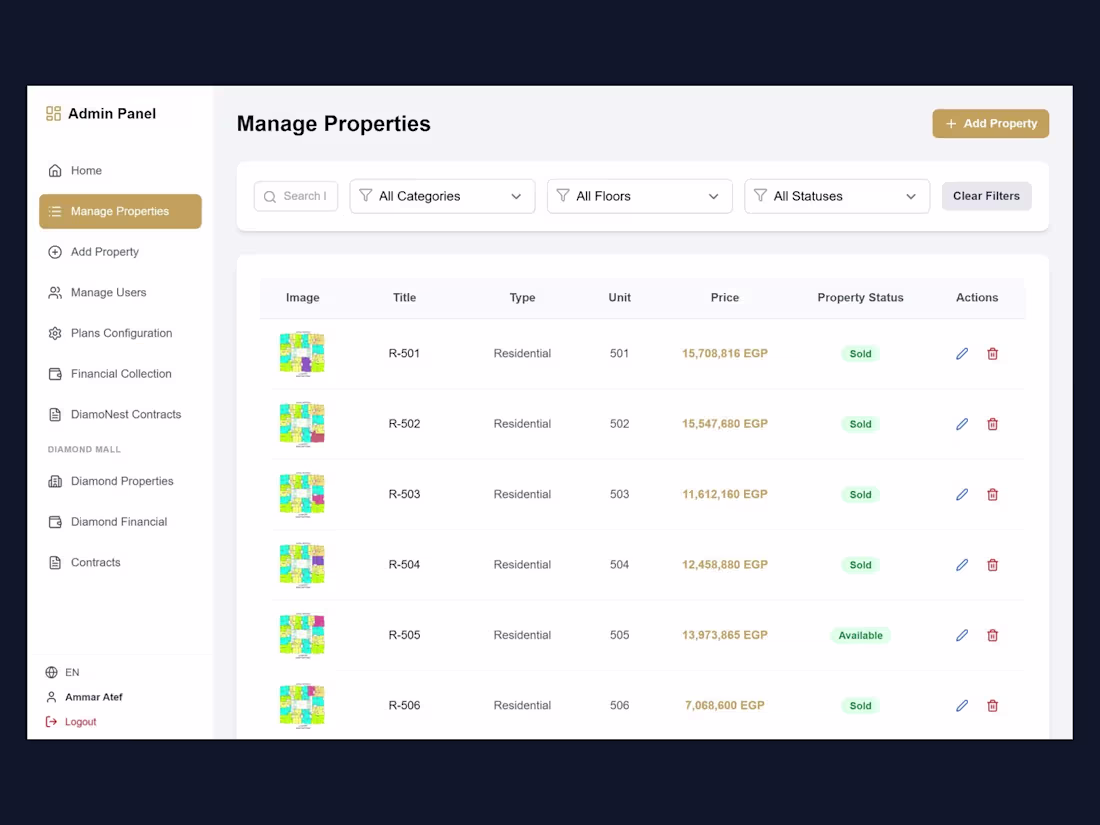
Task: Delete the R-503 property row
Action: (x=993, y=495)
